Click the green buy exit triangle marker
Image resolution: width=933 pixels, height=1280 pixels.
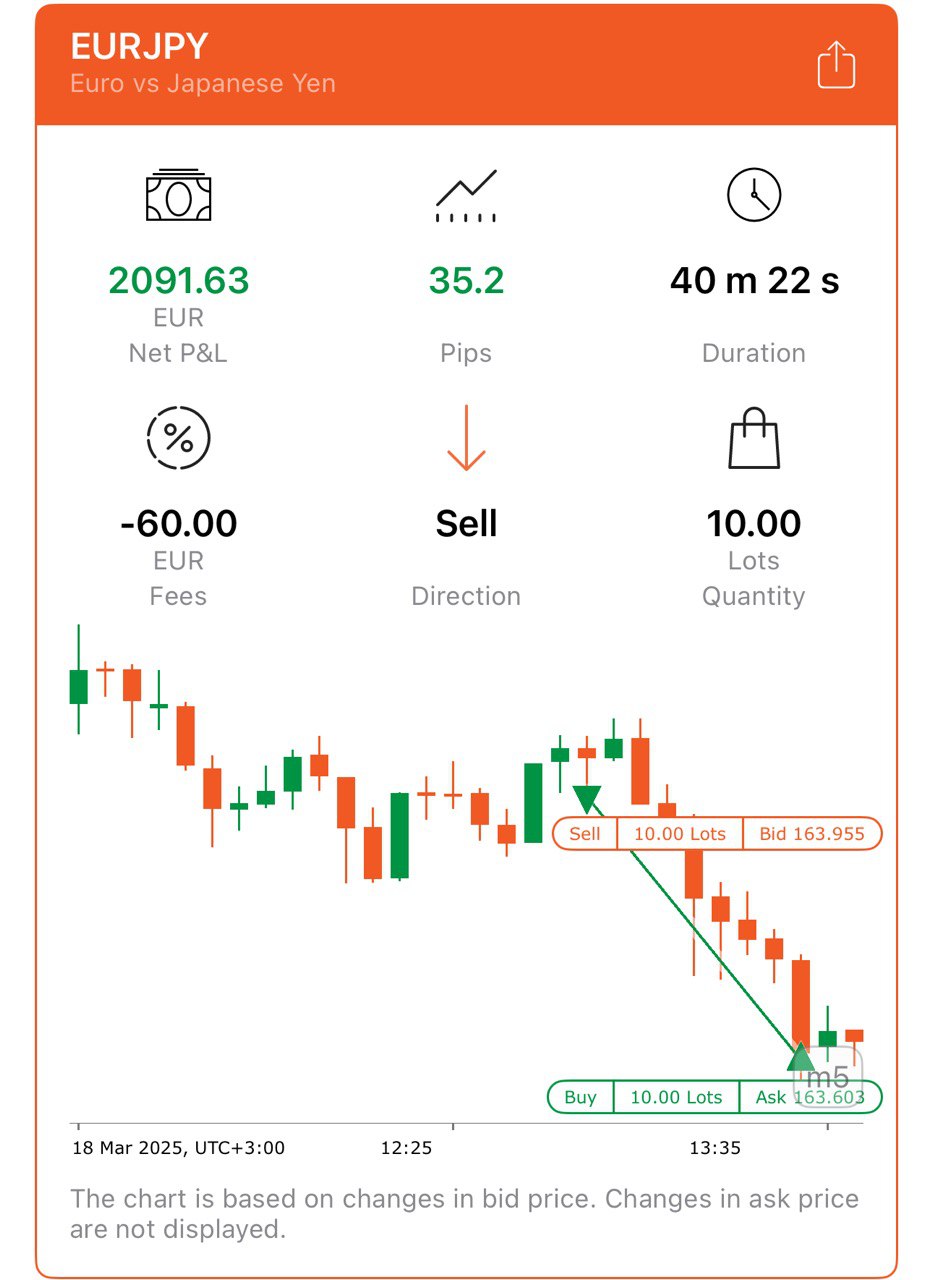[x=801, y=1056]
